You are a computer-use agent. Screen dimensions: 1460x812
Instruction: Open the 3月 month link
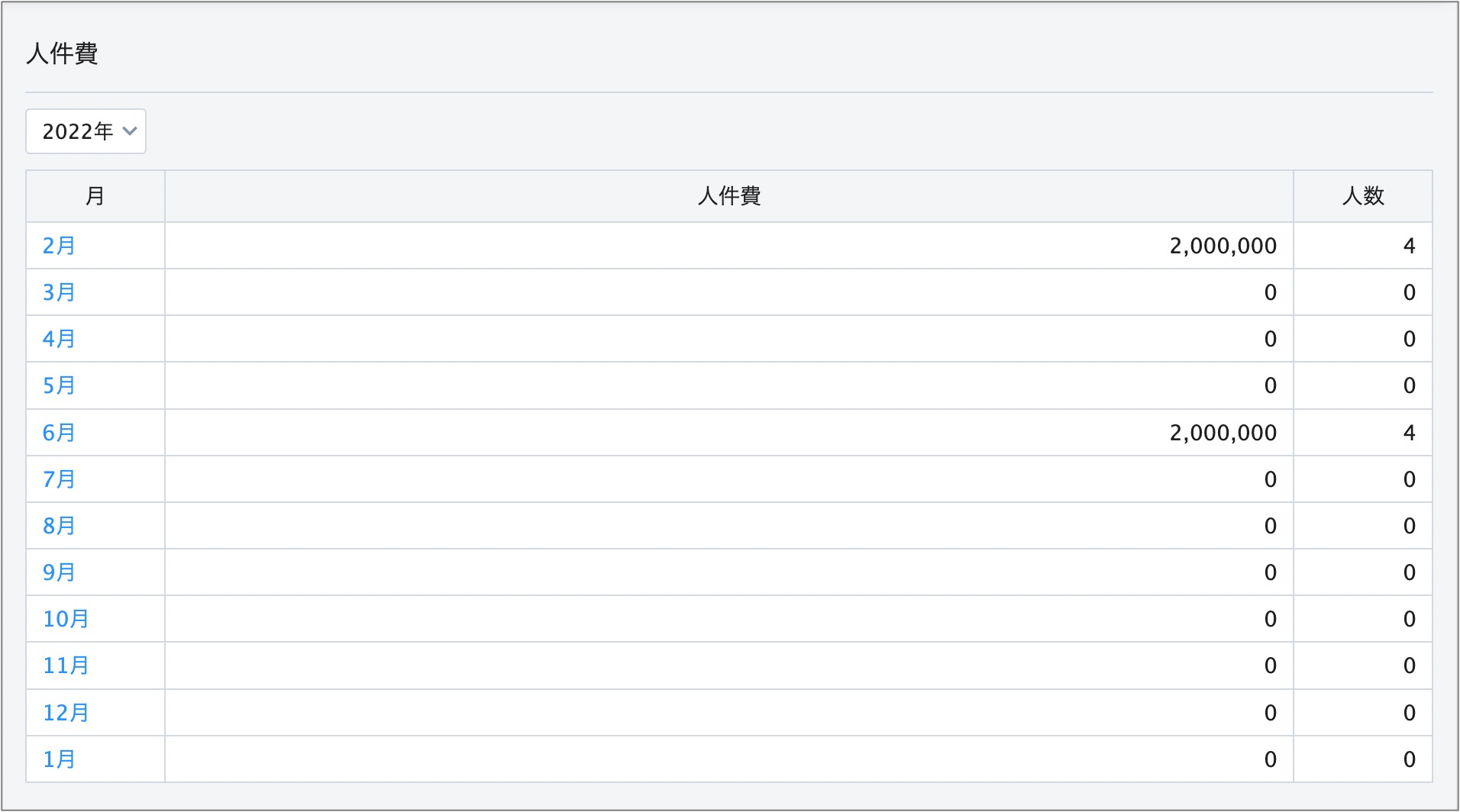pyautogui.click(x=59, y=292)
